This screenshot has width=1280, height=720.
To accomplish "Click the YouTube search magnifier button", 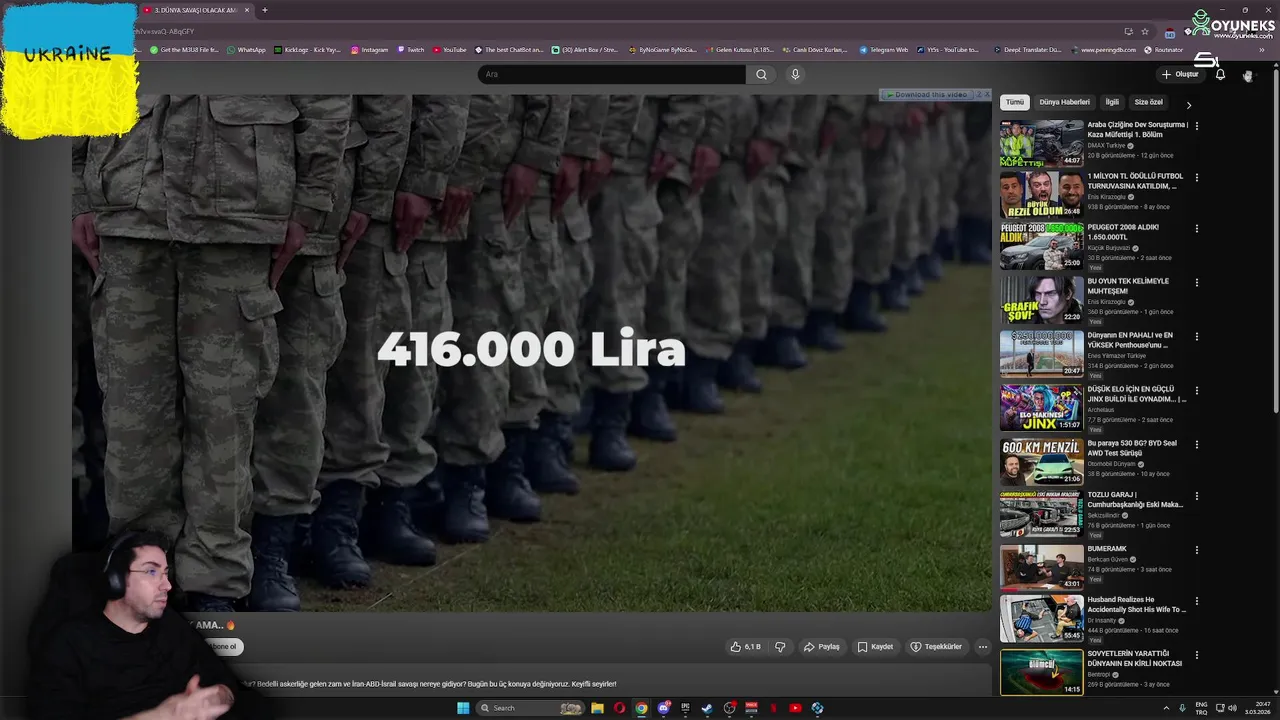I will coord(761,74).
